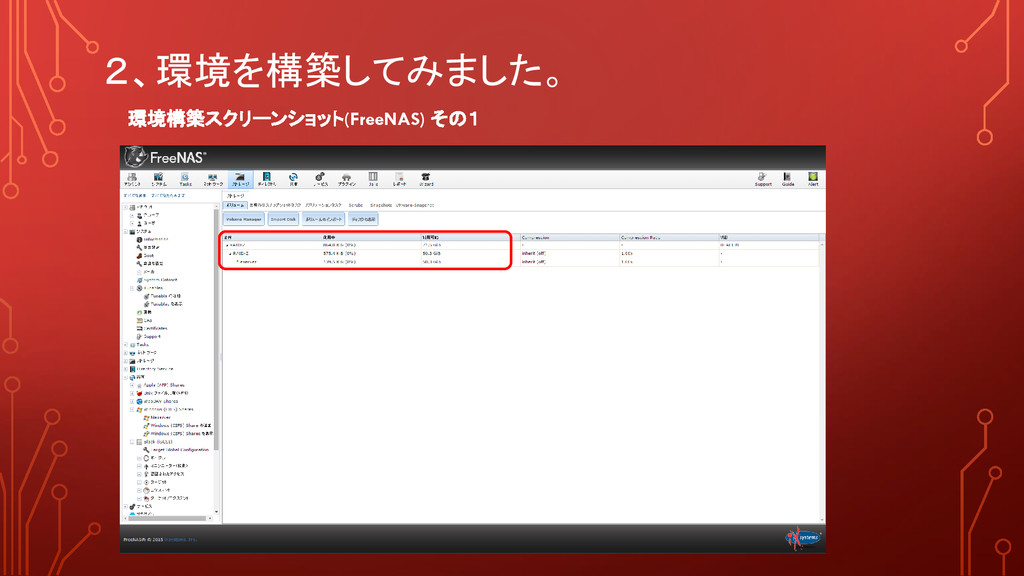Click the sidebar horizontal scrollbar
Screen dimensions: 1024x576
coord(167,519)
